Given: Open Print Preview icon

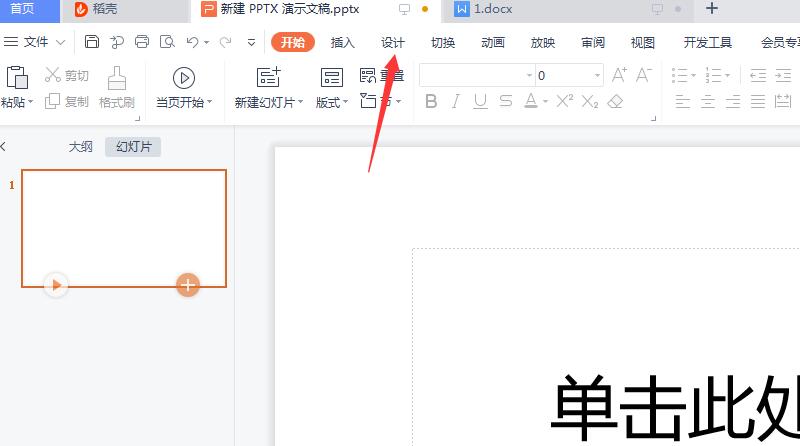Looking at the screenshot, I should (x=167, y=42).
